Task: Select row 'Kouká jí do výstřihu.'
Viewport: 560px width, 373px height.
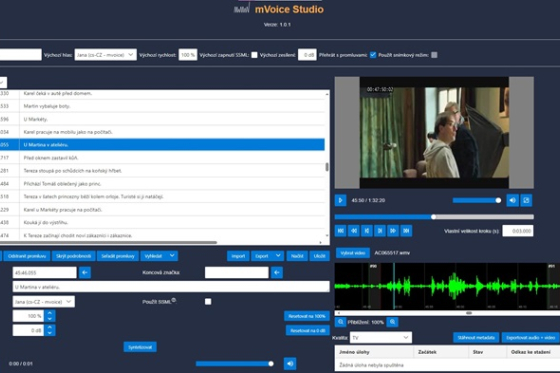Action: pyautogui.click(x=163, y=222)
